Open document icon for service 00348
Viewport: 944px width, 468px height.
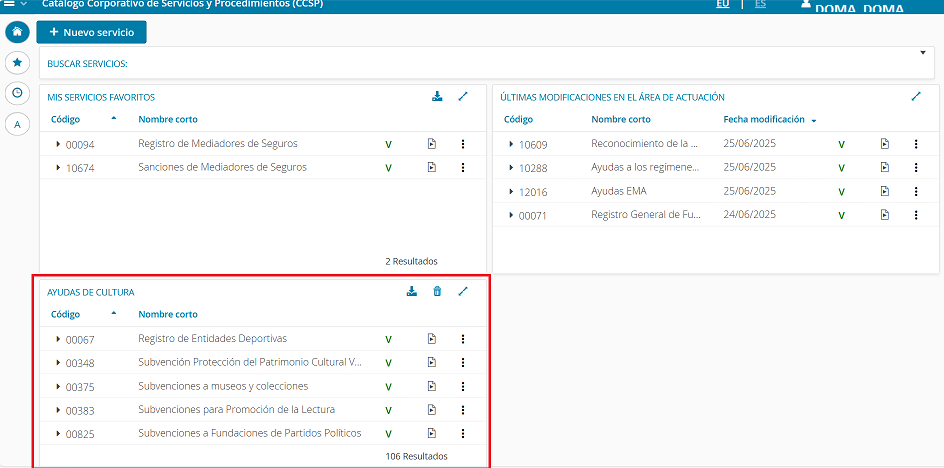[432, 362]
